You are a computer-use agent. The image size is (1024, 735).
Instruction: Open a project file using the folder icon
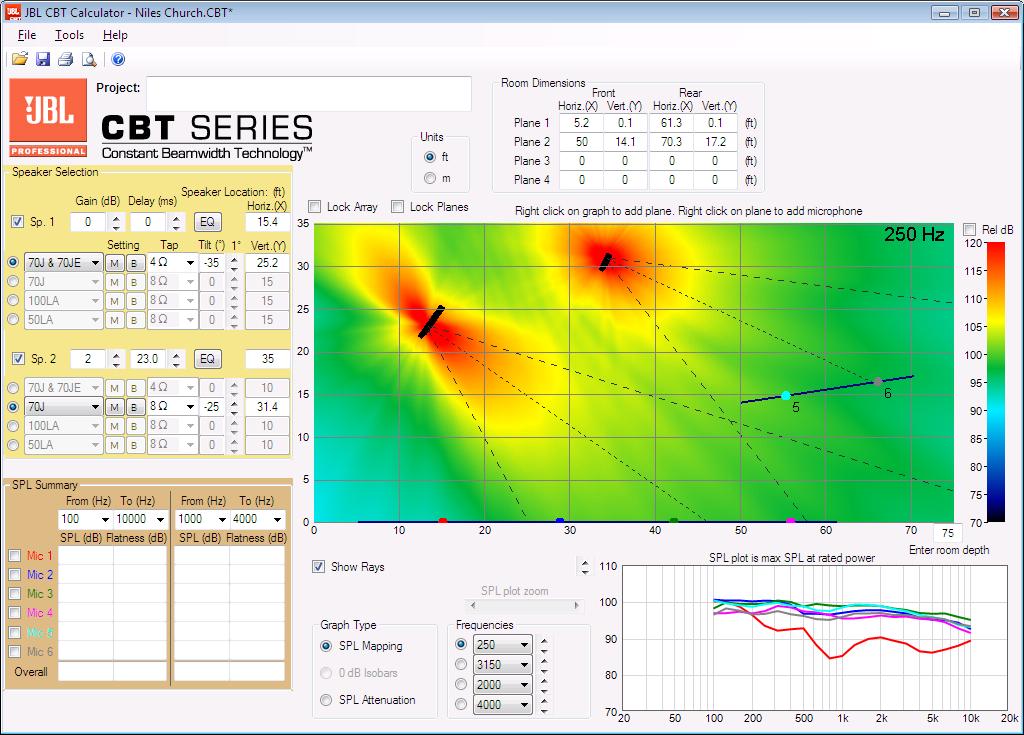coord(20,59)
